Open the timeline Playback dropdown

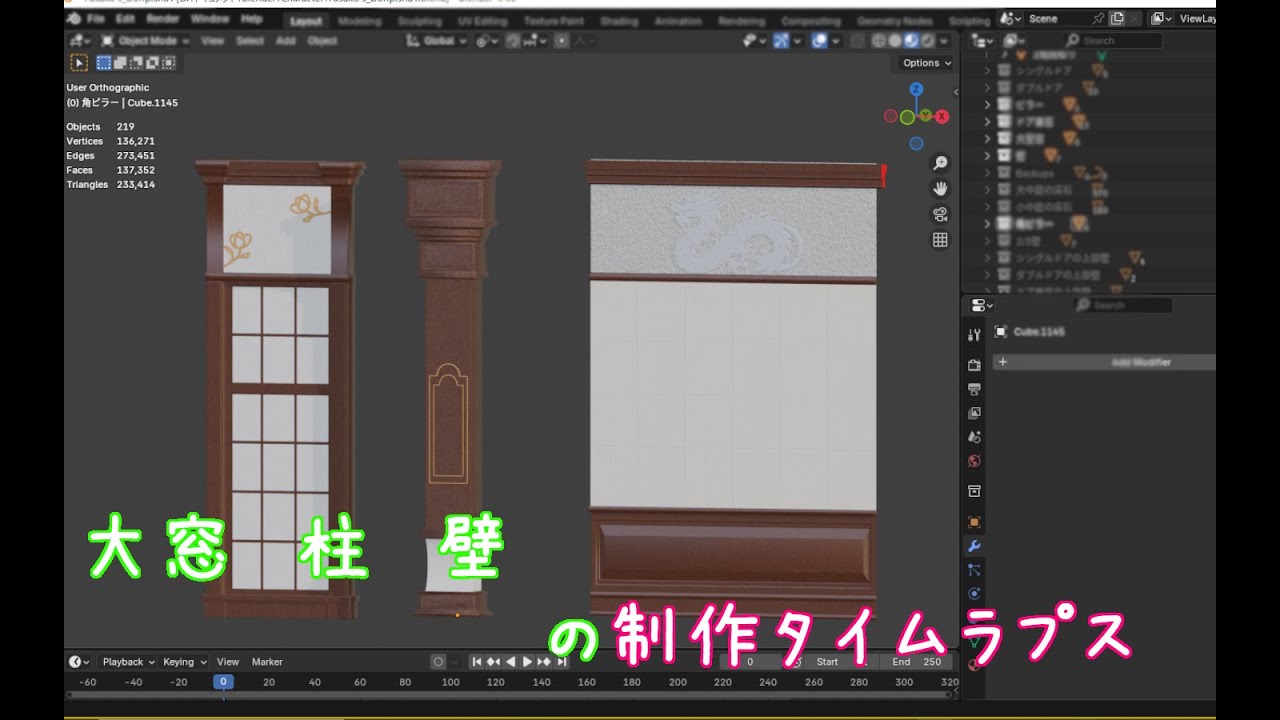pos(129,662)
